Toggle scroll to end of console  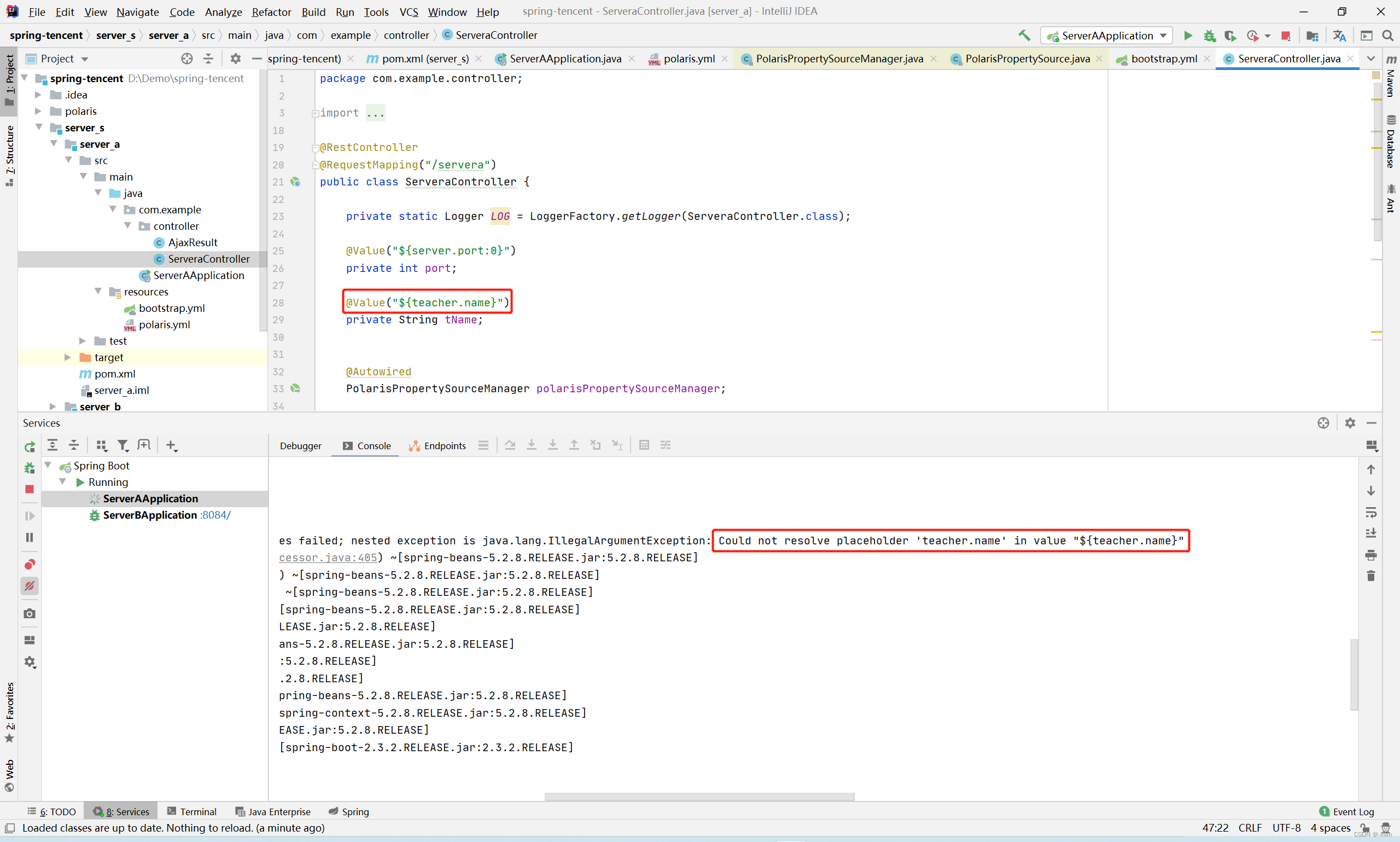pyautogui.click(x=1370, y=533)
